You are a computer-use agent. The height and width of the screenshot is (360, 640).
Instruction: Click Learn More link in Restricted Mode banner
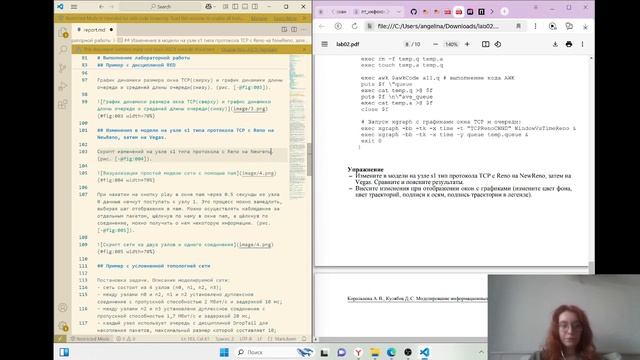(284, 18)
